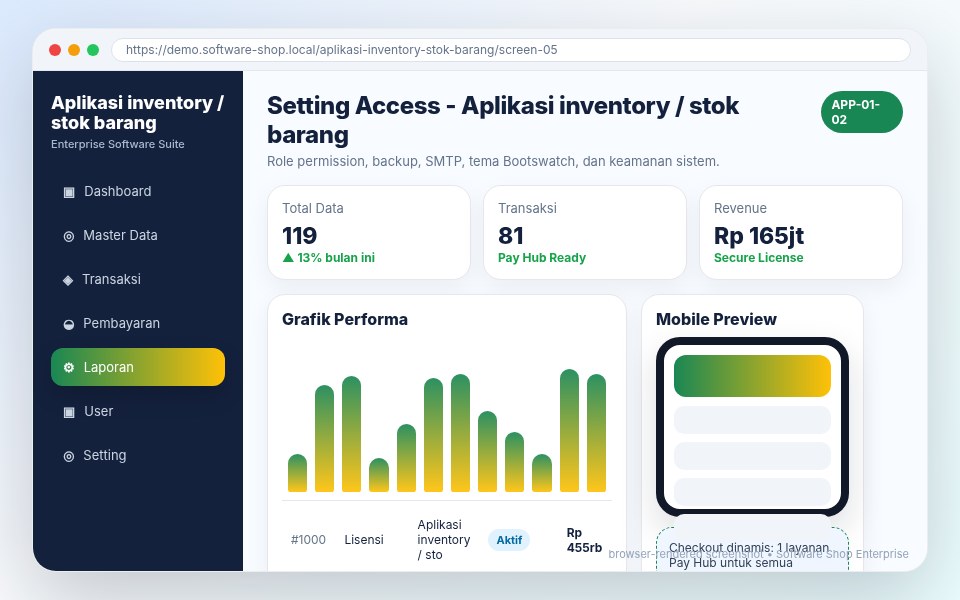Click the APP-01-02 green badge
The width and height of the screenshot is (960, 600).
[861, 112]
